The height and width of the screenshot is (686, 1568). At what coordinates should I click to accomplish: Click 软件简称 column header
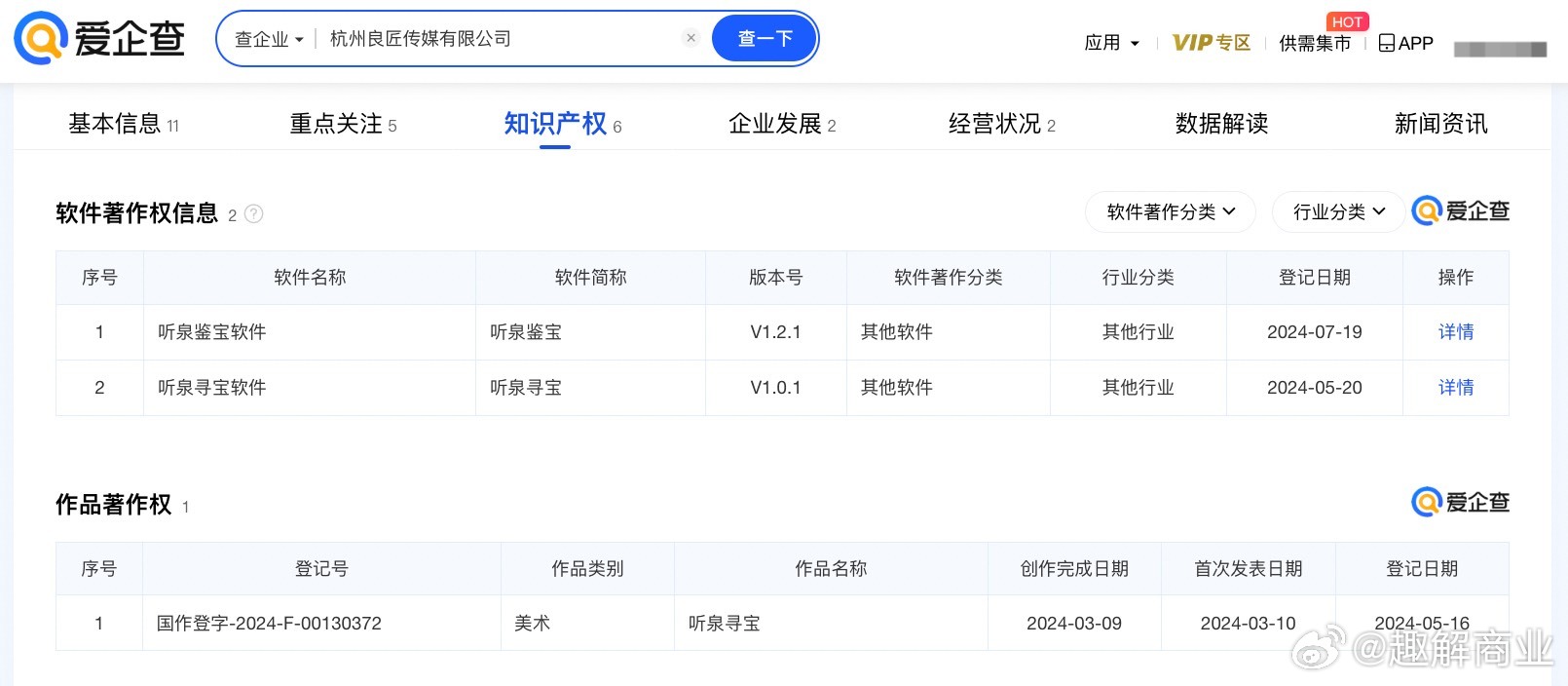pyautogui.click(x=590, y=278)
